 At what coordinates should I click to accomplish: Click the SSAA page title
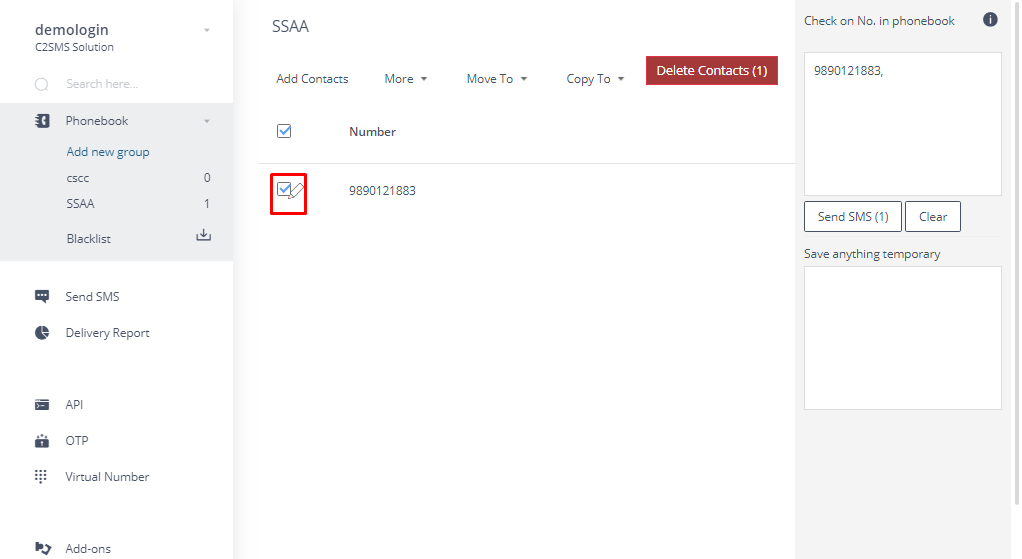pos(290,26)
